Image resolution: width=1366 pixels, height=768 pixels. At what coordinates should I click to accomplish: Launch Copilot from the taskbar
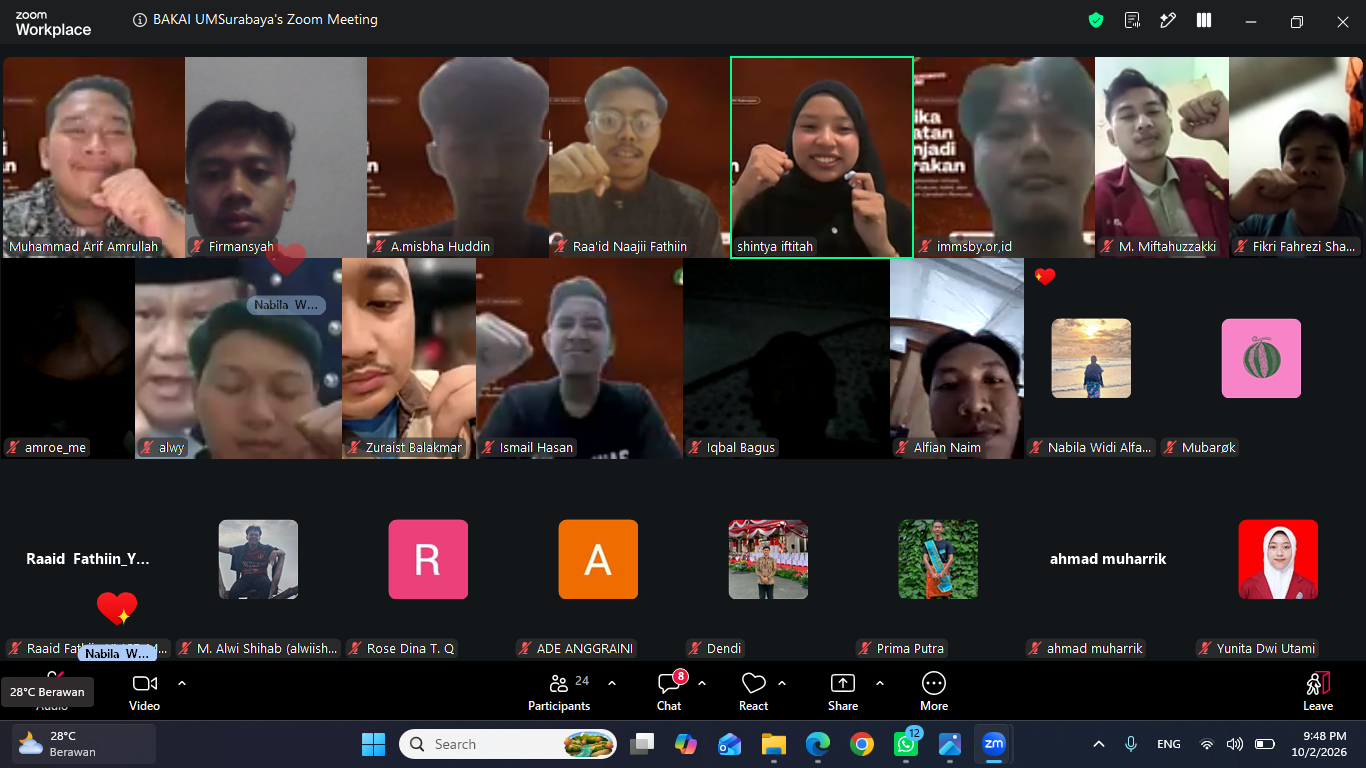point(686,744)
